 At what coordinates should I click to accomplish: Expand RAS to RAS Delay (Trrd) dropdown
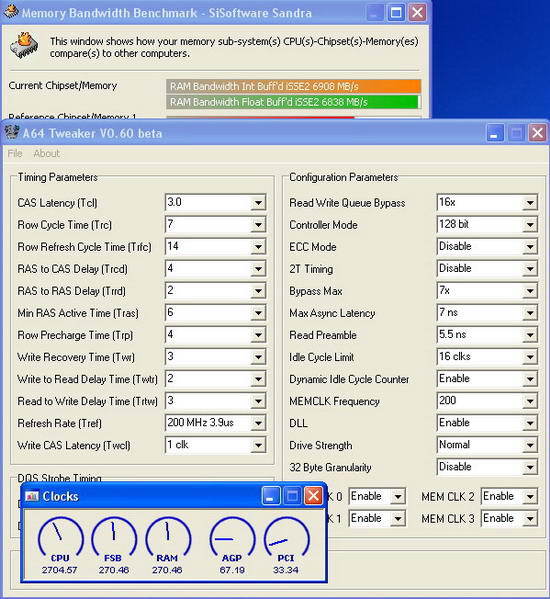[x=258, y=291]
